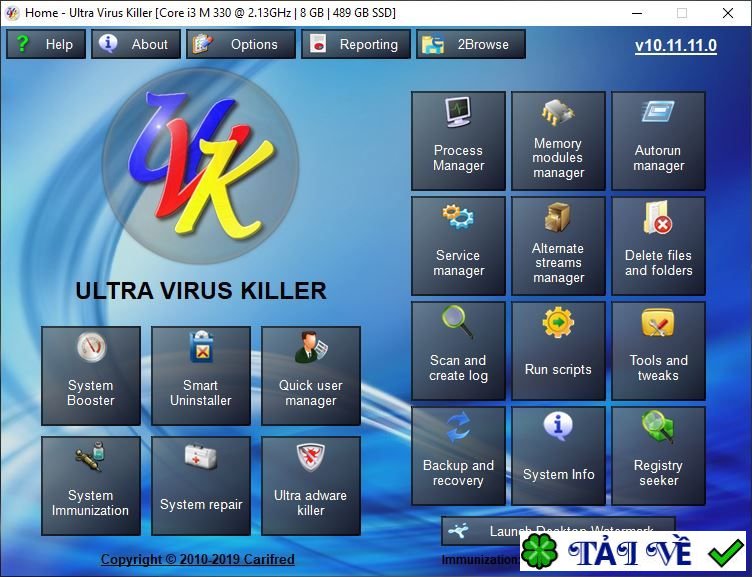This screenshot has height=577, width=752.
Task: Open Backup and recovery
Action: pyautogui.click(x=458, y=456)
